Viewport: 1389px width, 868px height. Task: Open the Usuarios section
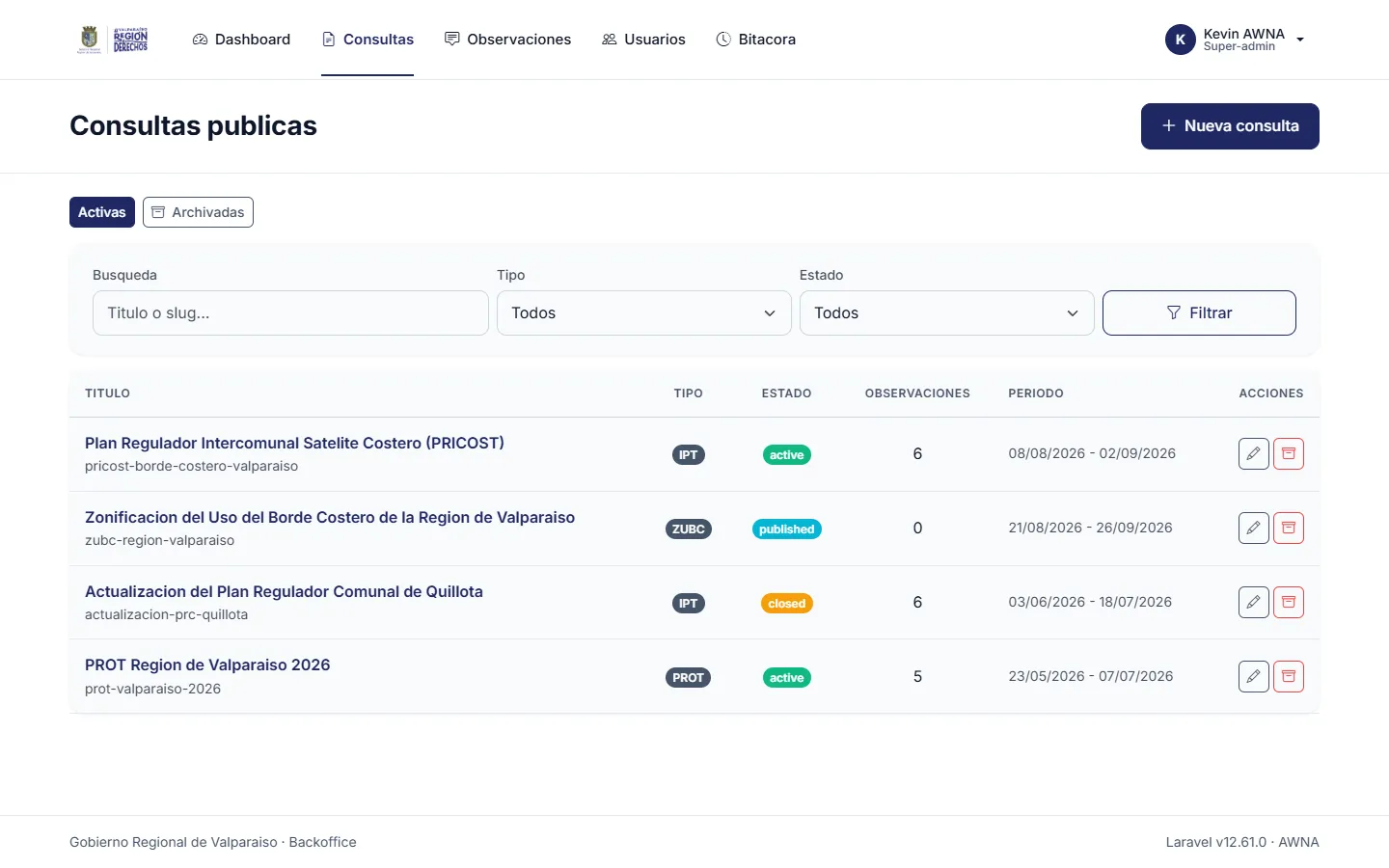[x=643, y=40]
